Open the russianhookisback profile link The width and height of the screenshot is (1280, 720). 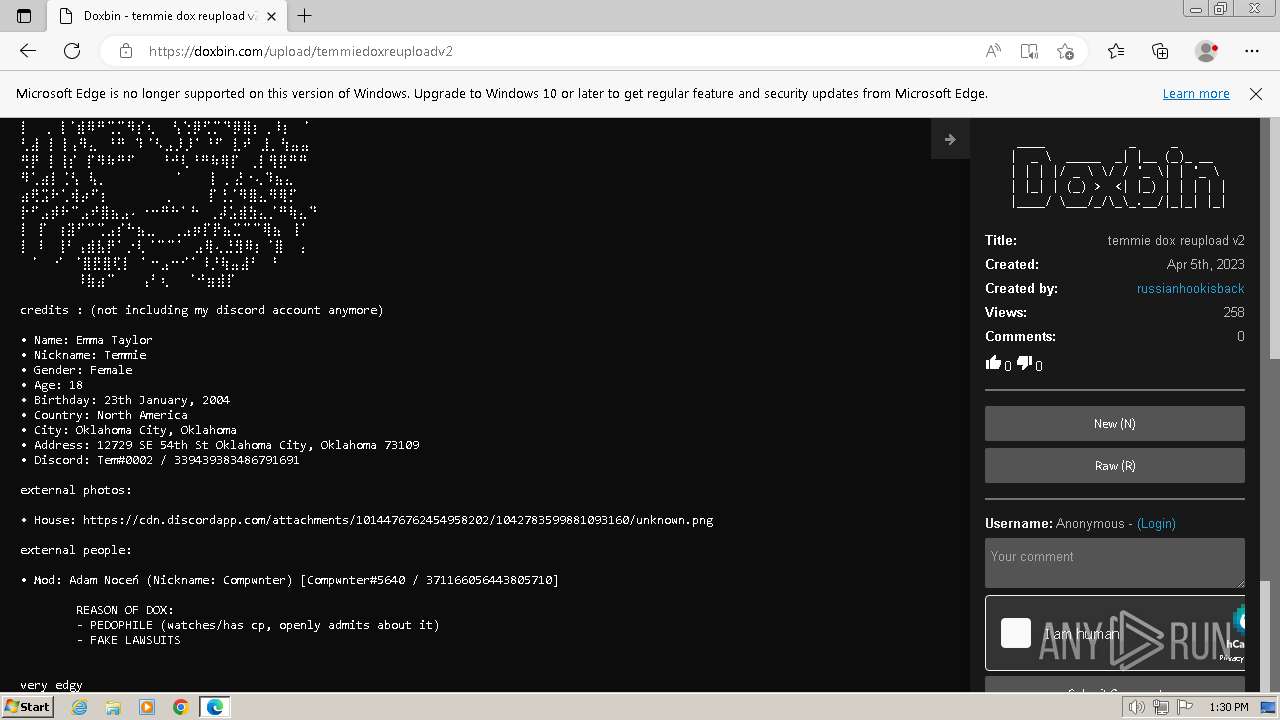tap(1190, 288)
